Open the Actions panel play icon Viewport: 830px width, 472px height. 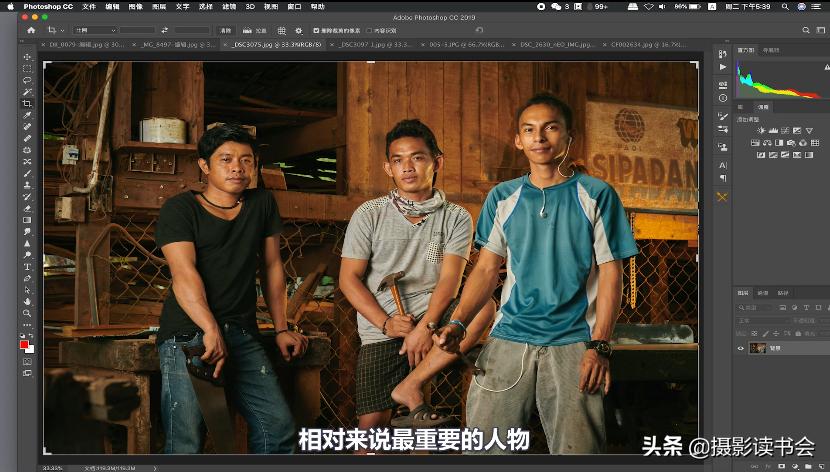[723, 67]
